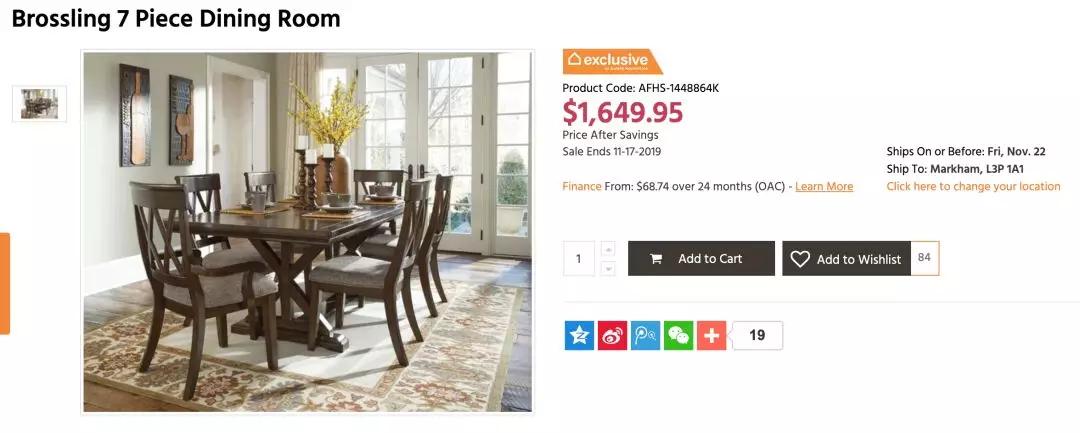Share via the green WeChat icon
Viewport: 1080px width, 433px height.
[x=678, y=335]
